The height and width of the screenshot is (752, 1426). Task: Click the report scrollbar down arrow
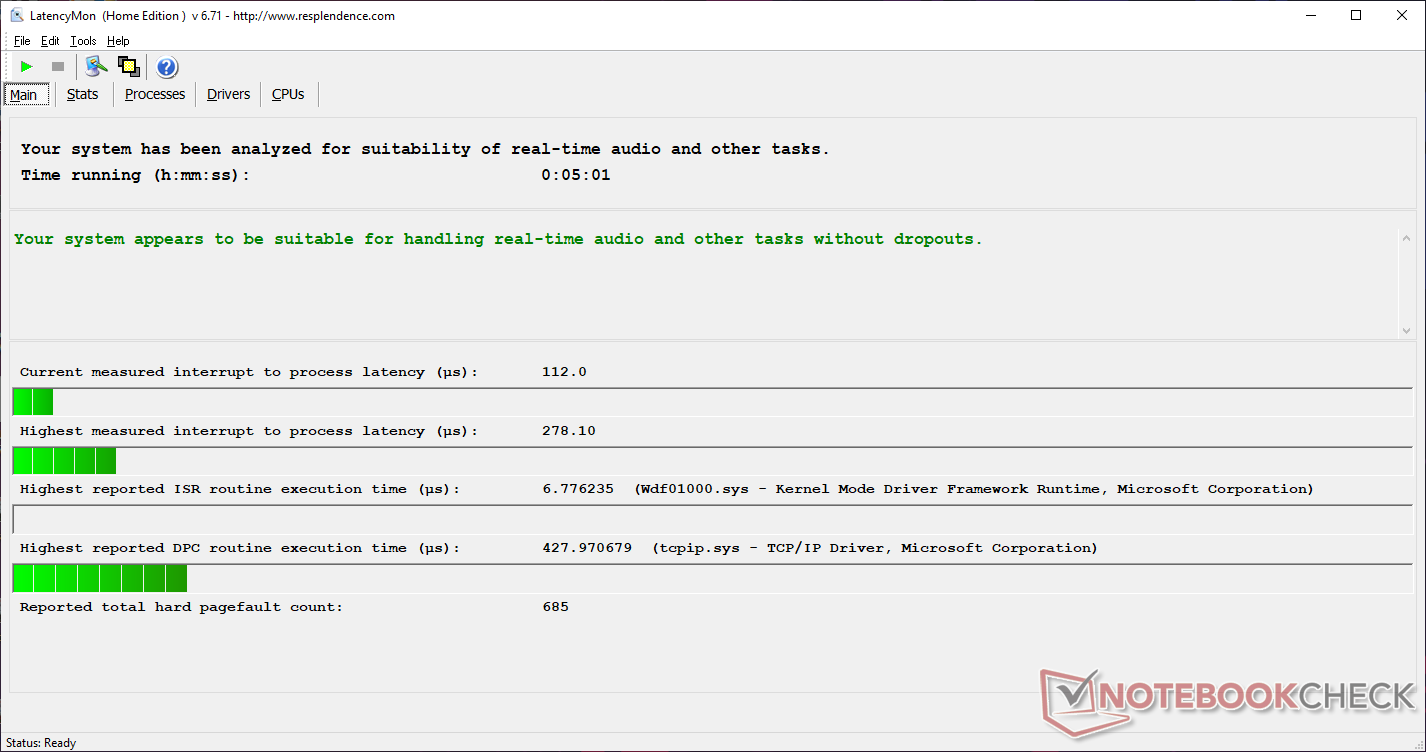click(1407, 330)
